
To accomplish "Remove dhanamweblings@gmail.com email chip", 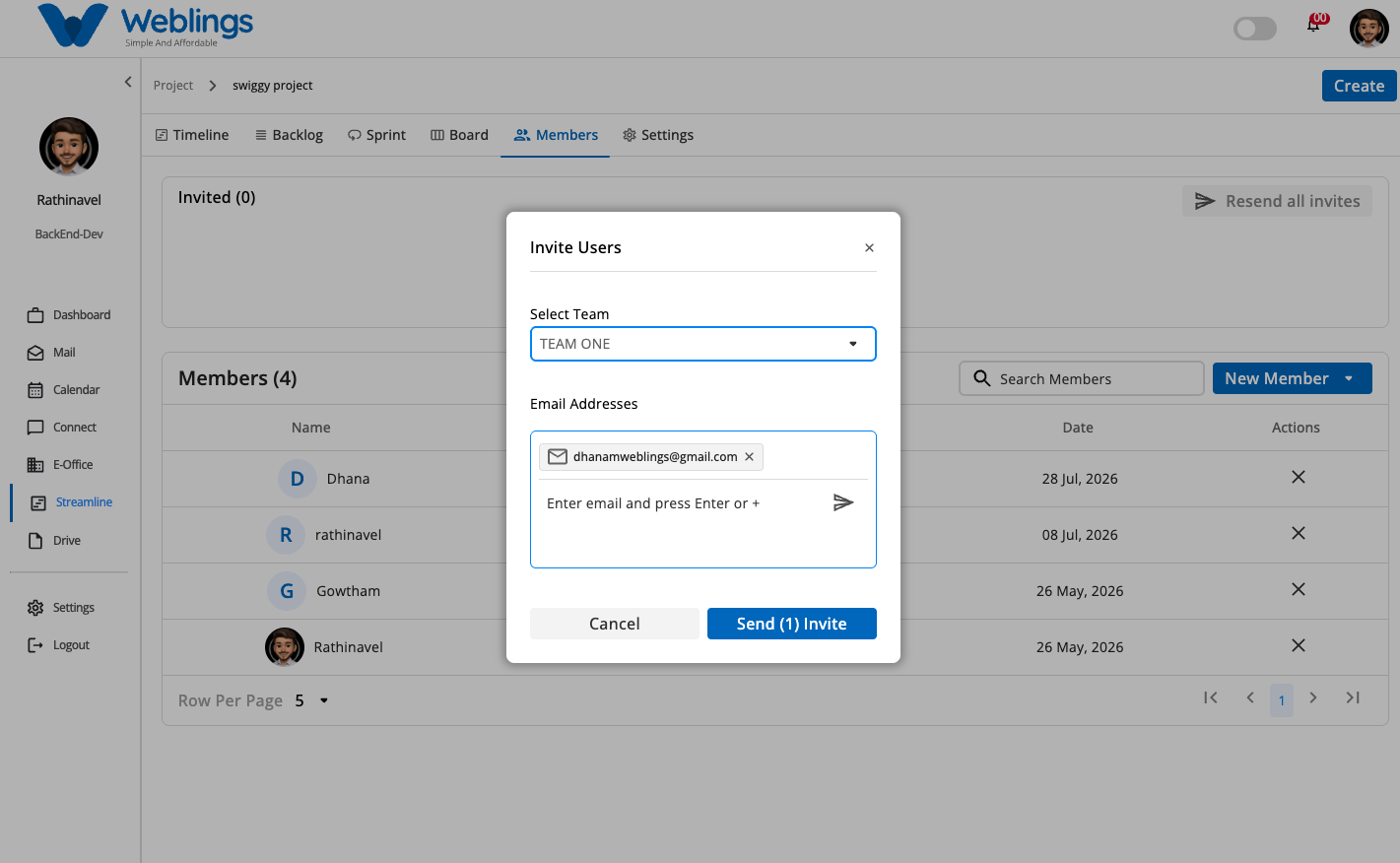I will pyautogui.click(x=750, y=457).
